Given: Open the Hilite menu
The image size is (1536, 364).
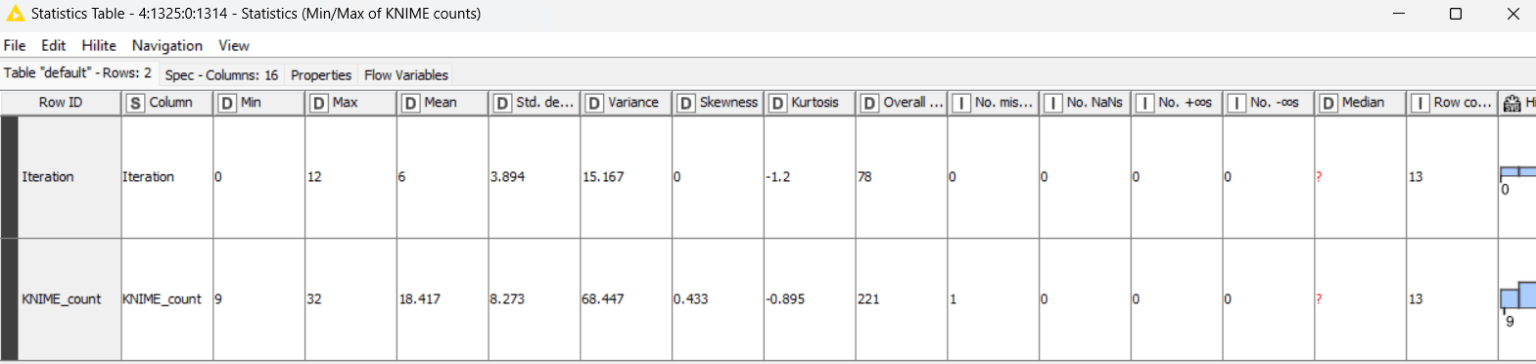Looking at the screenshot, I should [99, 45].
